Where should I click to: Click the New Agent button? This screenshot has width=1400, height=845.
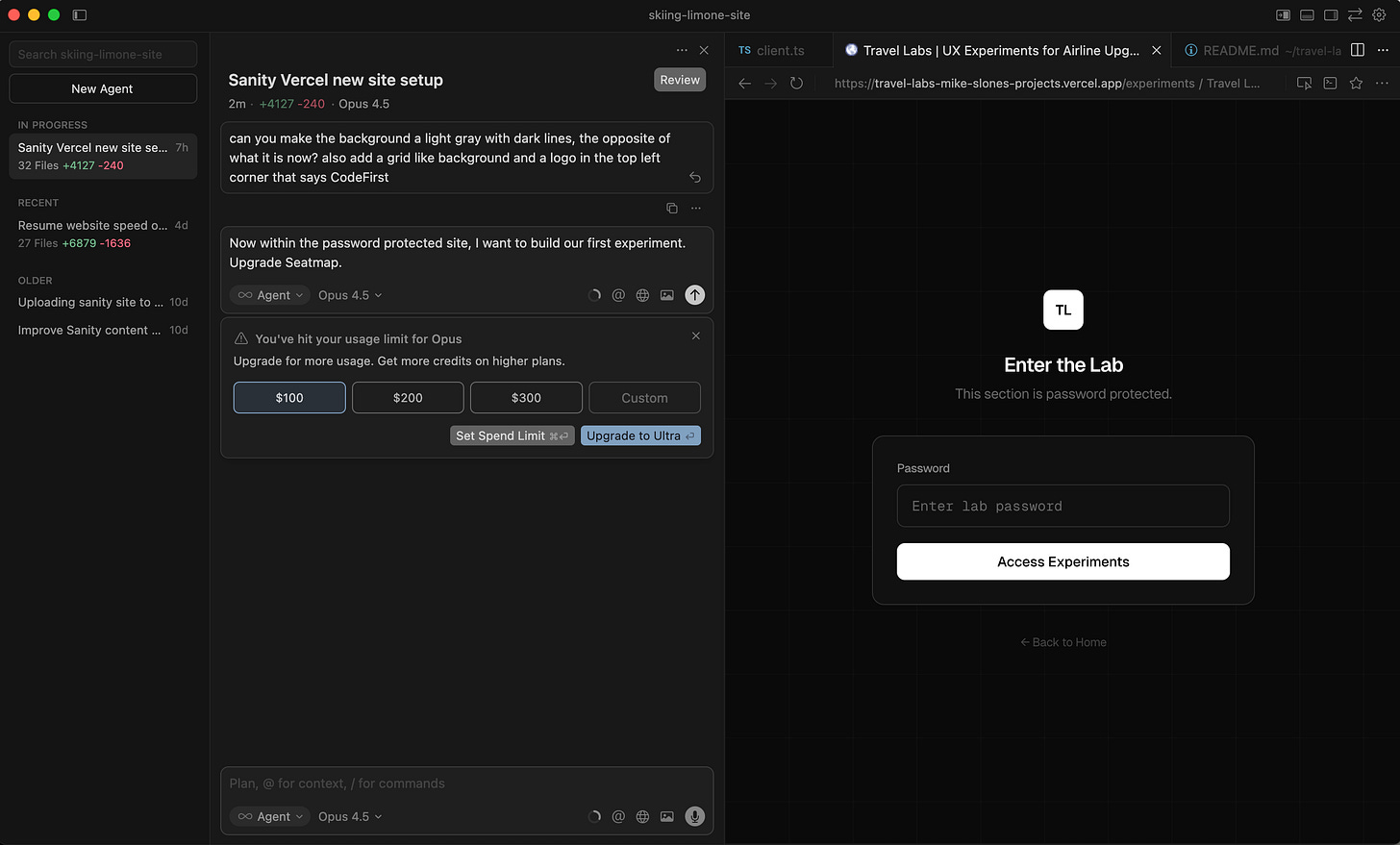click(103, 88)
